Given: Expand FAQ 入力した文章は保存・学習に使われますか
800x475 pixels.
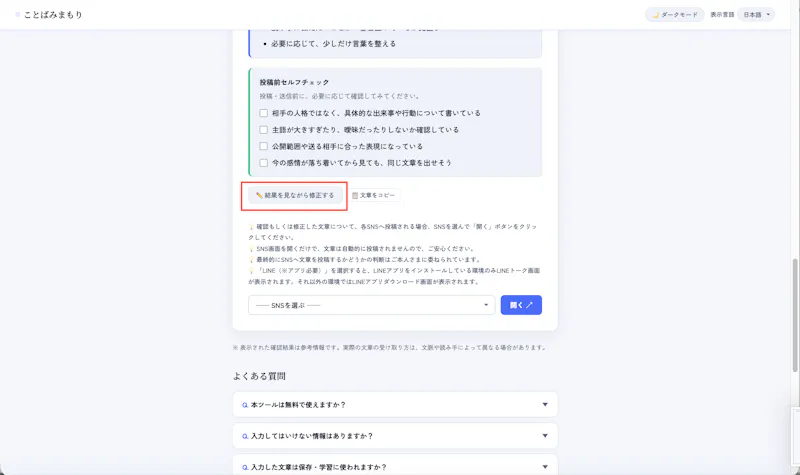Looking at the screenshot, I should coord(395,466).
